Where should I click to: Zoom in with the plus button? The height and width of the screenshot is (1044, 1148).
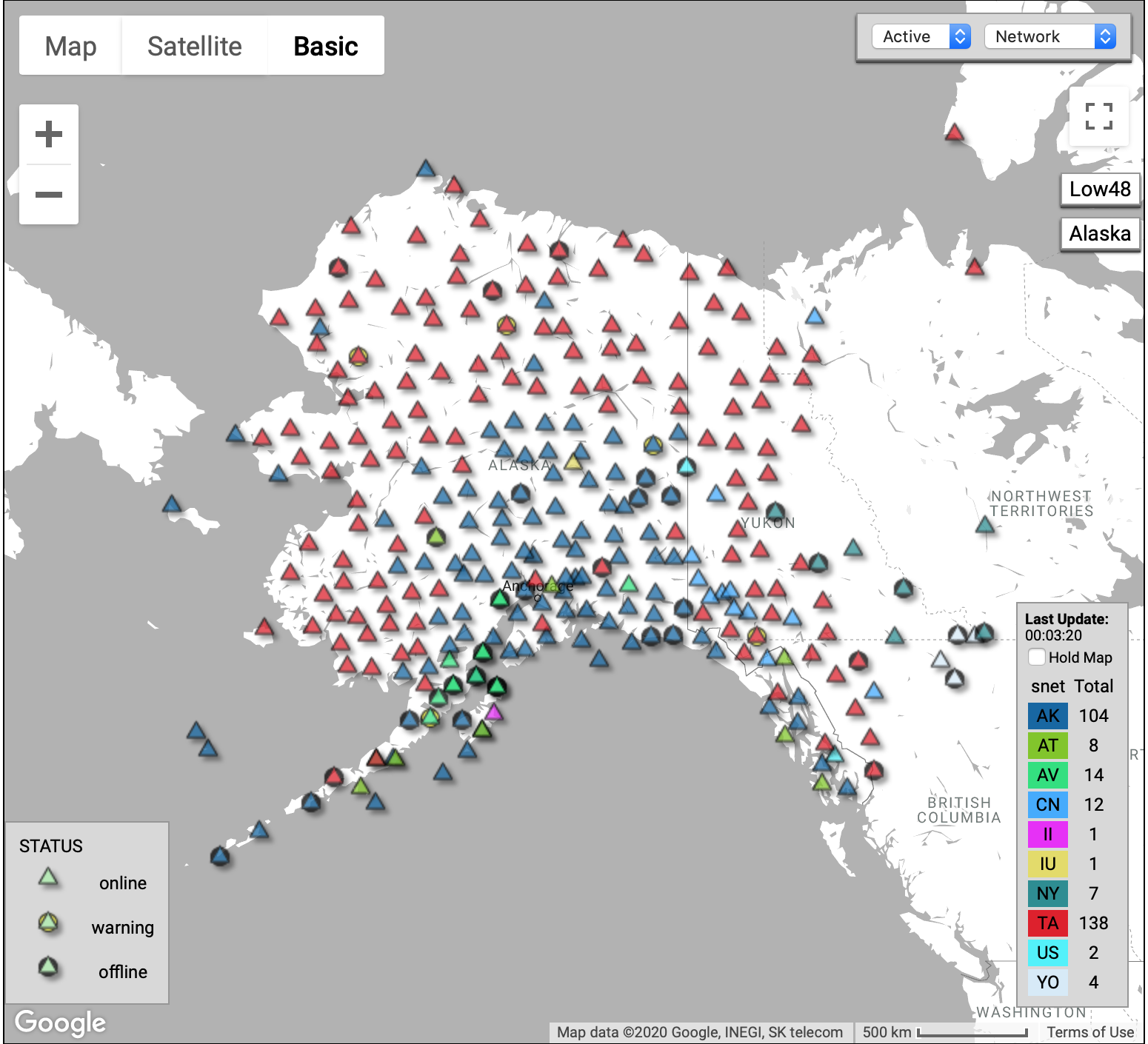tap(49, 134)
